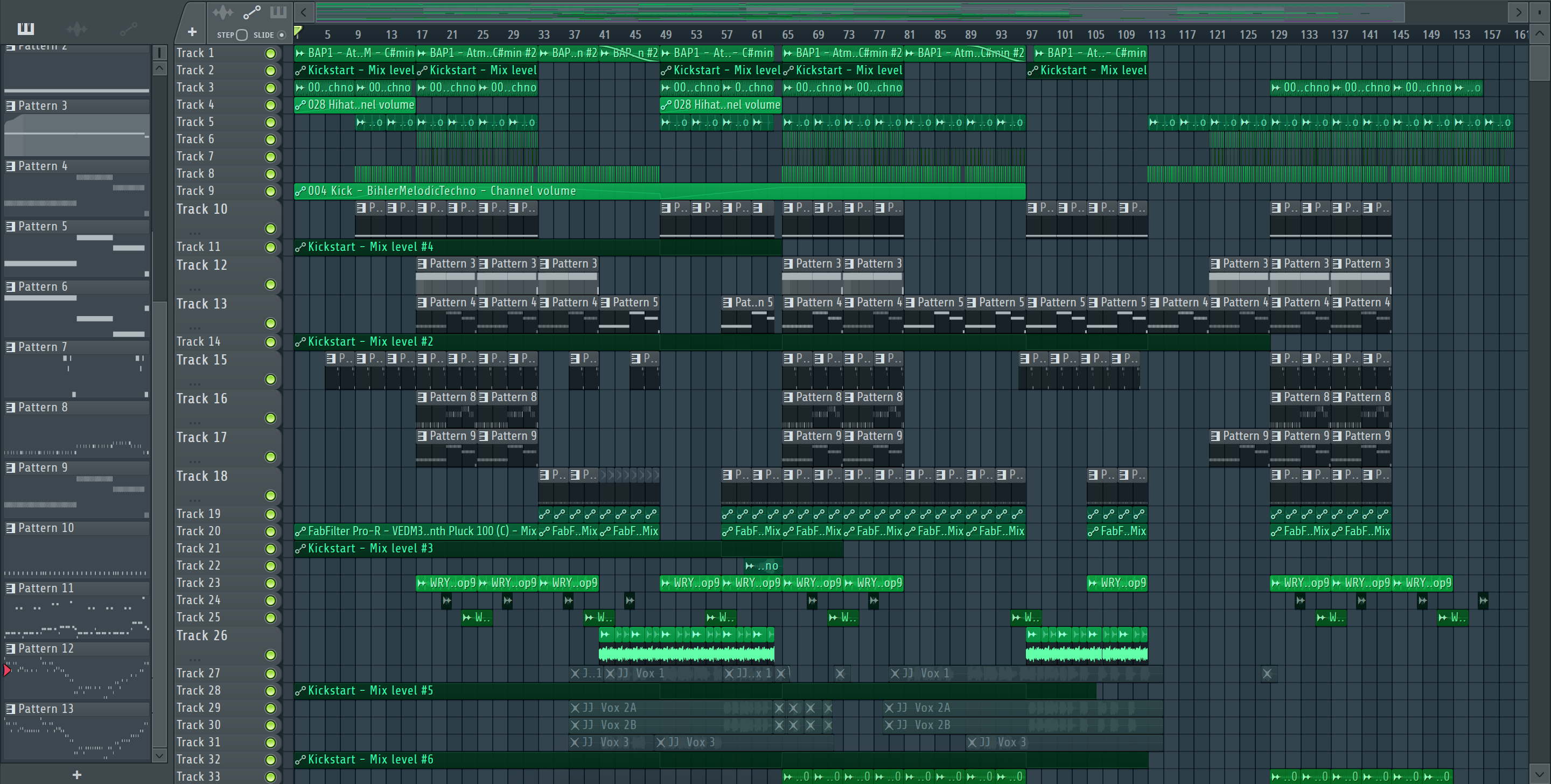Toggle the STEP checkbox

[x=241, y=35]
